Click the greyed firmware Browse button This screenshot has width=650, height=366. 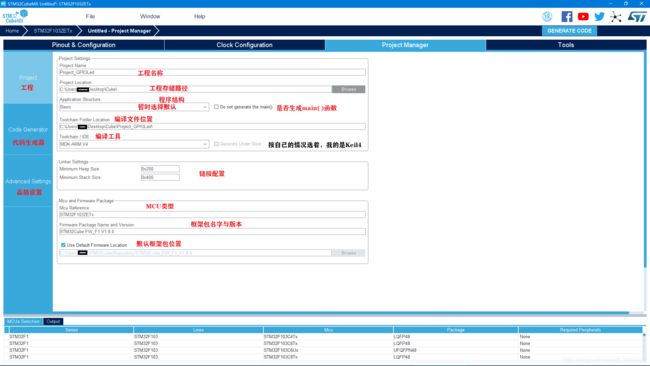(348, 253)
